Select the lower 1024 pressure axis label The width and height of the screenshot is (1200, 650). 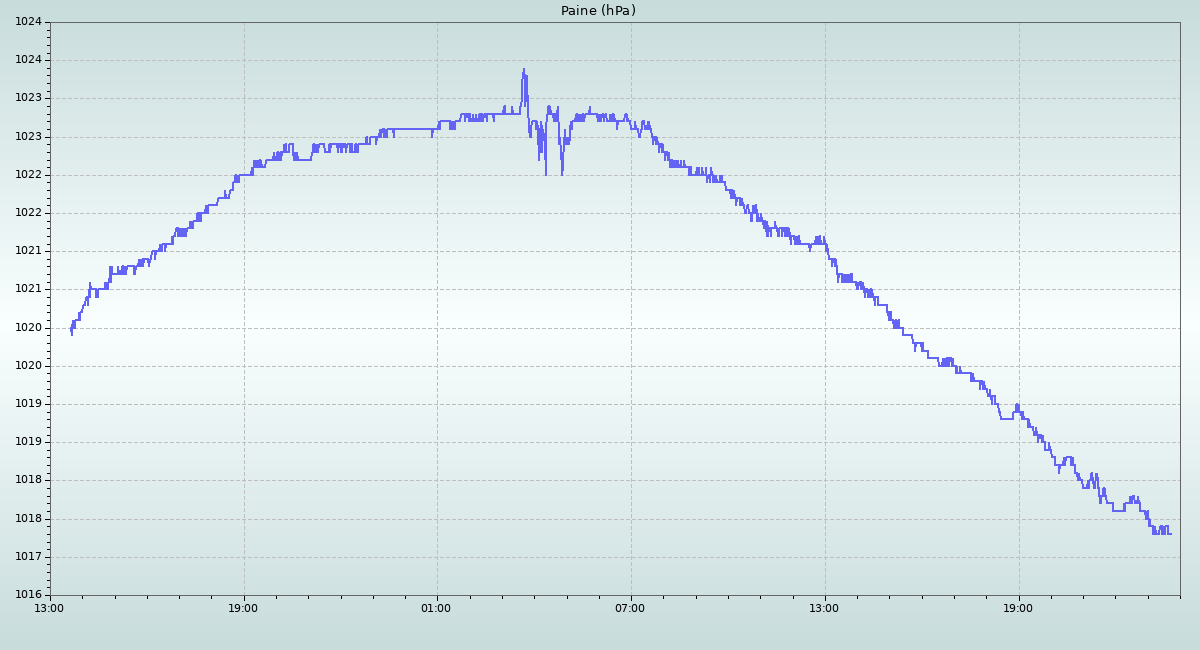coord(28,60)
